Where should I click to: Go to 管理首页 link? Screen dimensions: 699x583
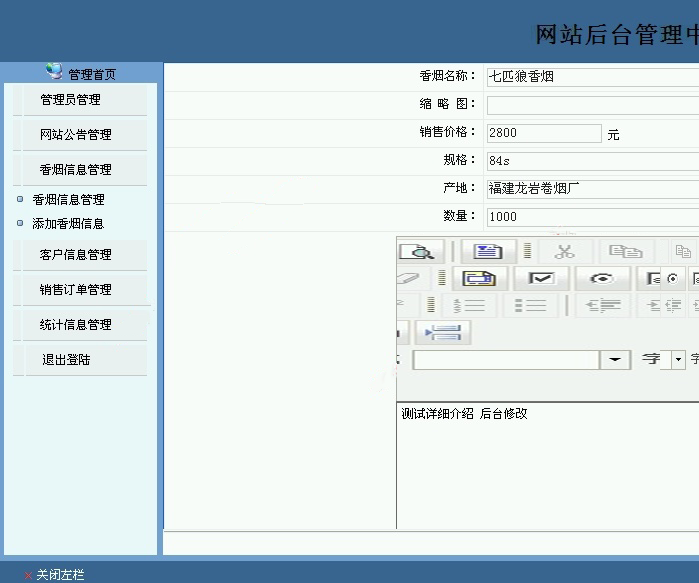pyautogui.click(x=92, y=74)
